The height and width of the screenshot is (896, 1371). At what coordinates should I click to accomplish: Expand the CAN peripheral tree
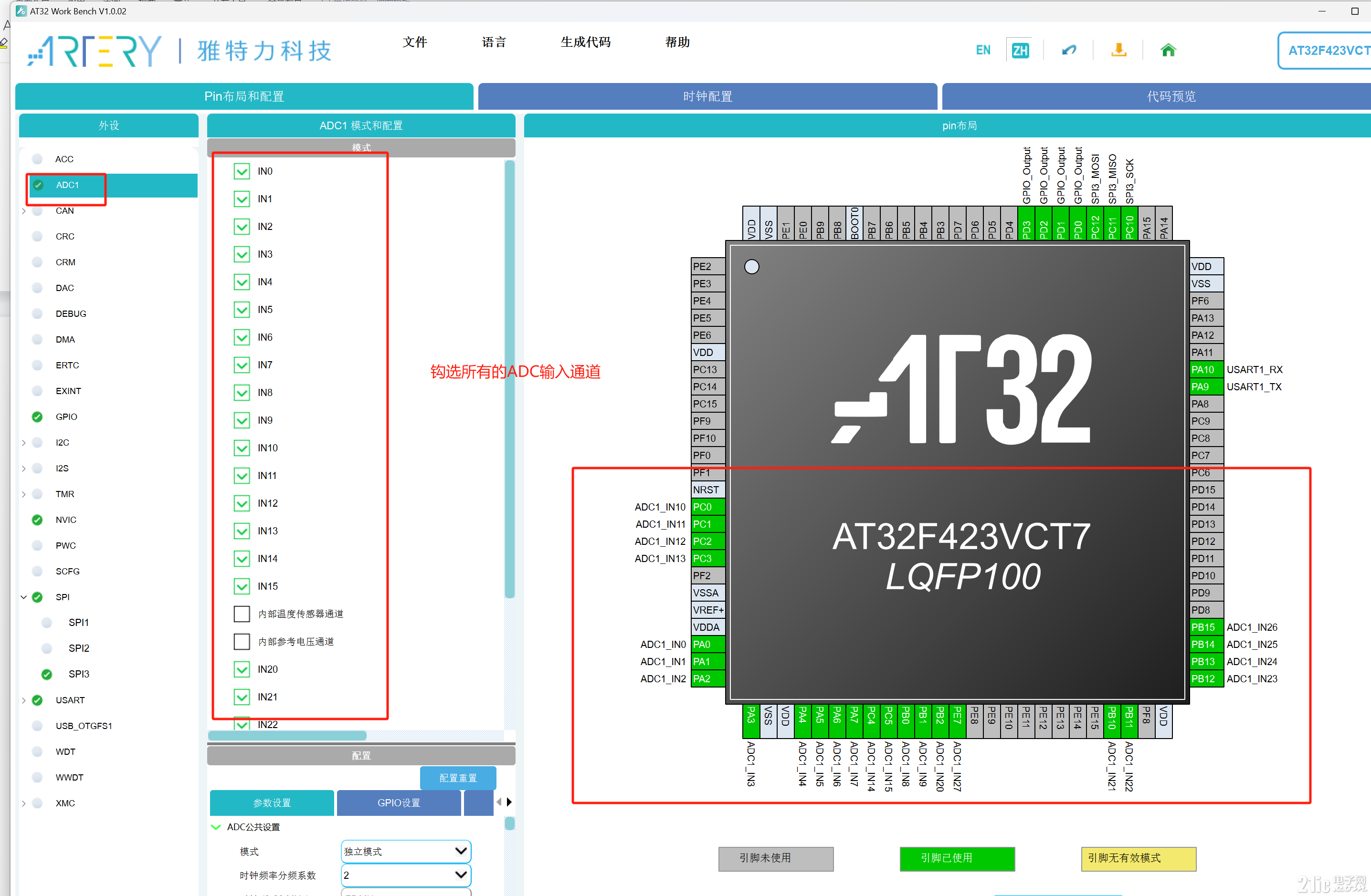point(23,211)
